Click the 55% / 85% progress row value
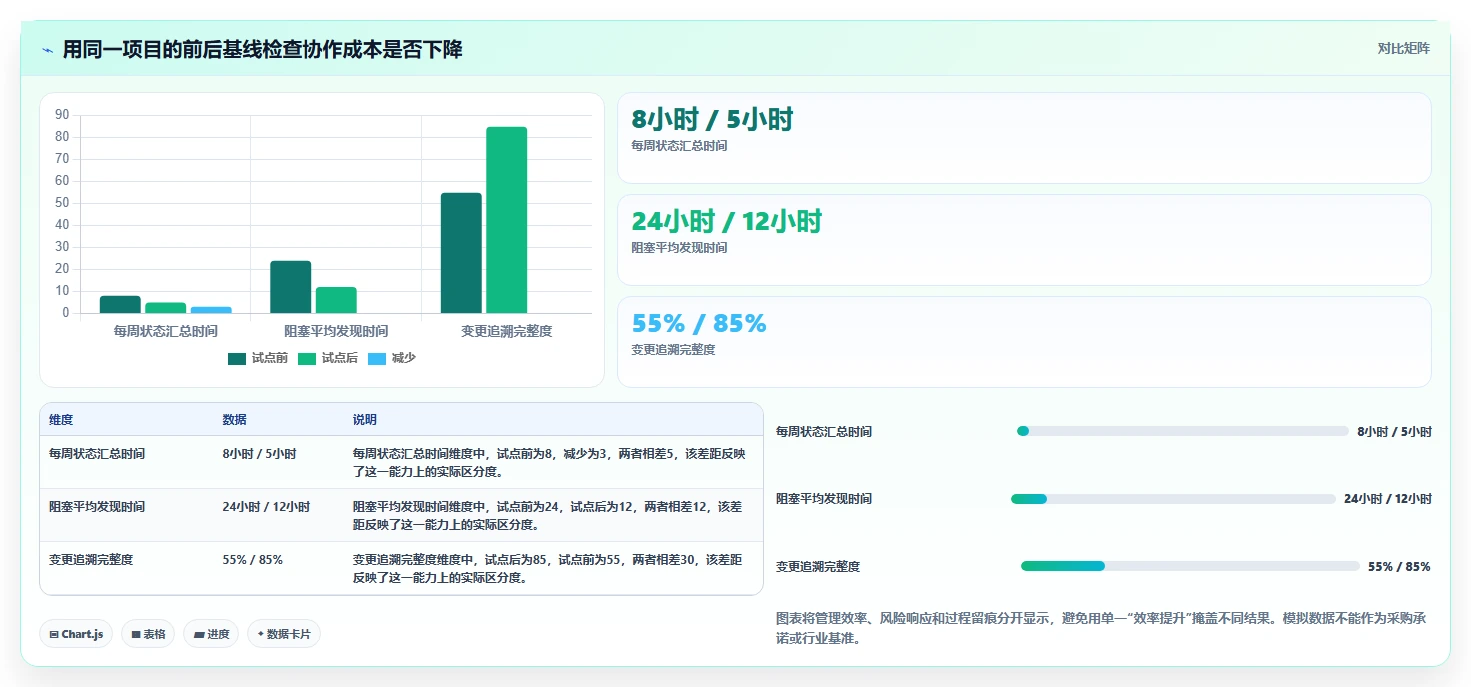The image size is (1471, 687). tap(1399, 567)
